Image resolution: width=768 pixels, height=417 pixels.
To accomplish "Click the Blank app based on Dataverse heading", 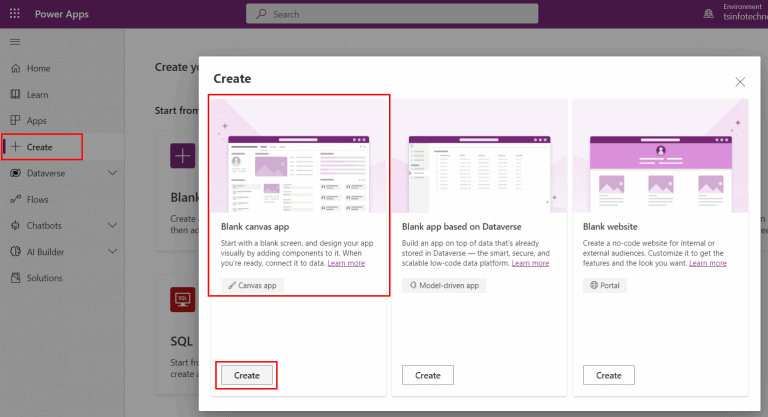I will (461, 226).
